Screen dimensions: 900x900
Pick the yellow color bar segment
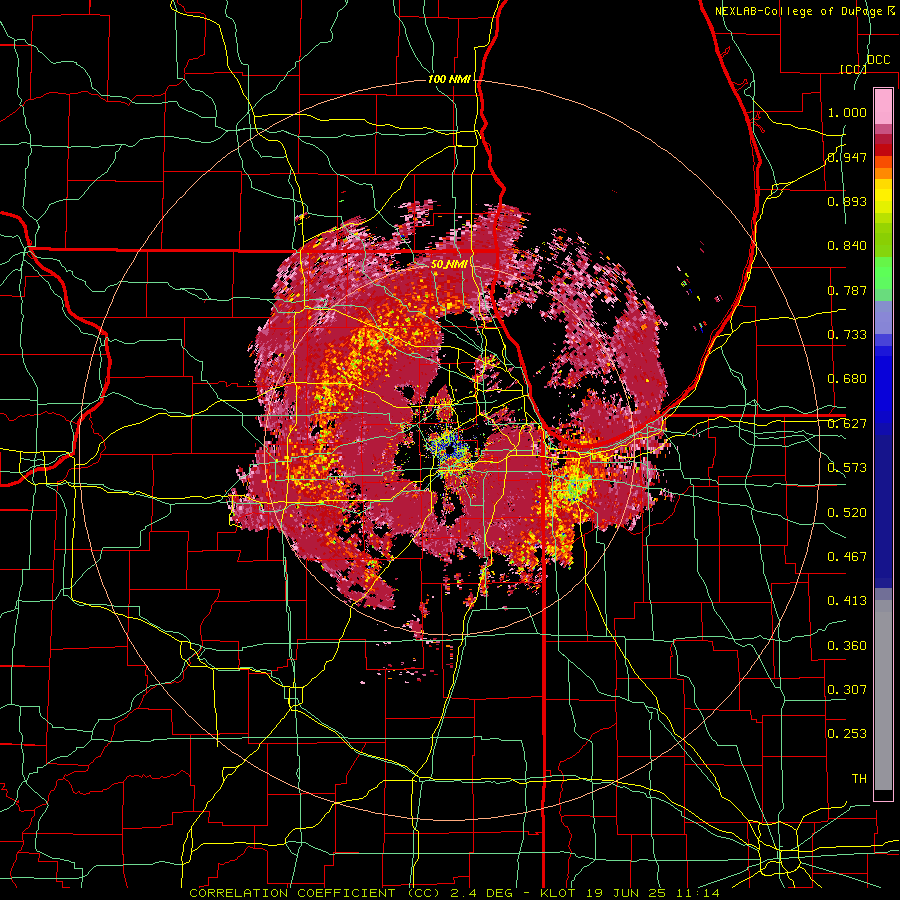(x=883, y=196)
